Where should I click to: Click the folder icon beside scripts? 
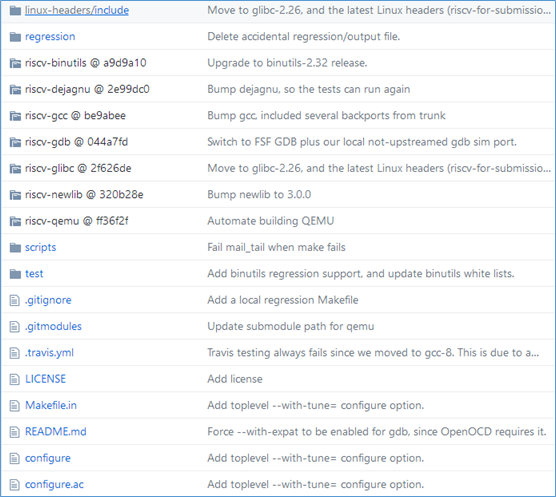(15, 247)
